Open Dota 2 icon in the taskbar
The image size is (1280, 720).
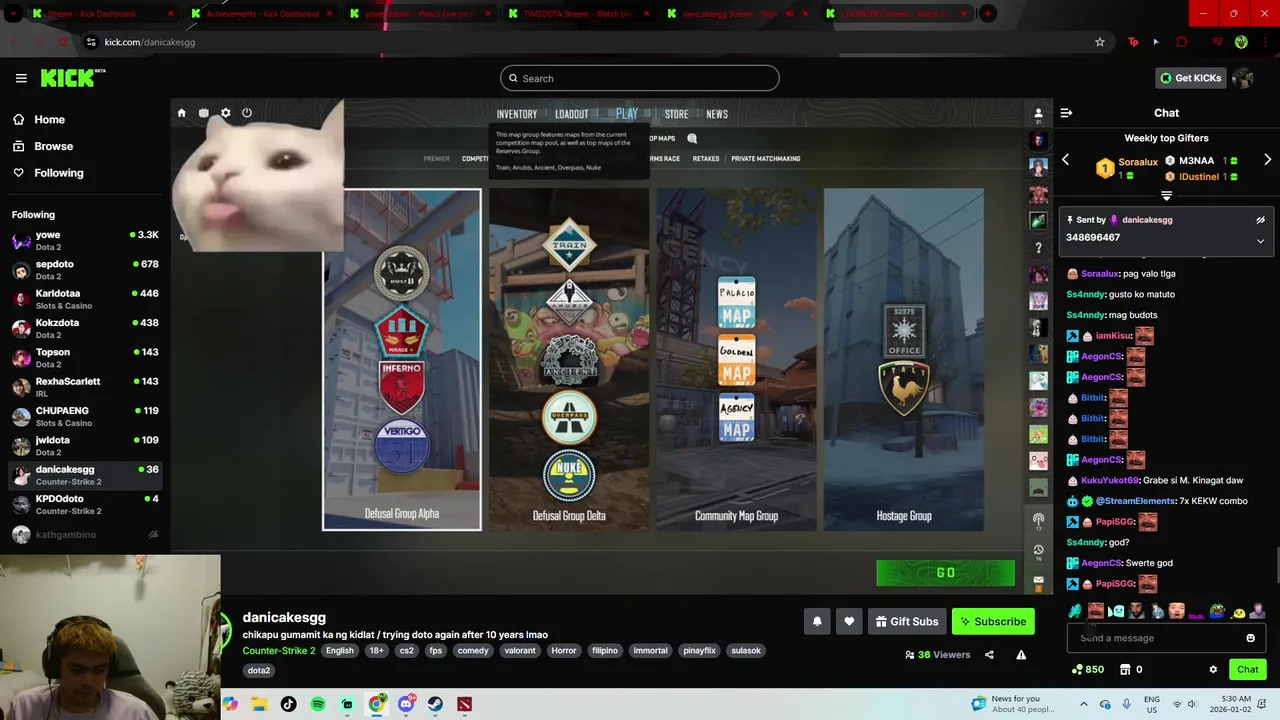tap(464, 704)
